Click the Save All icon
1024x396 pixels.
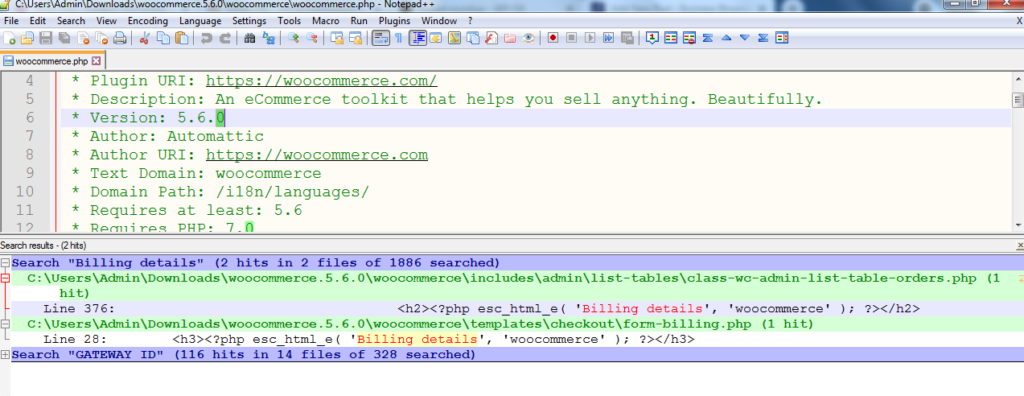point(64,38)
